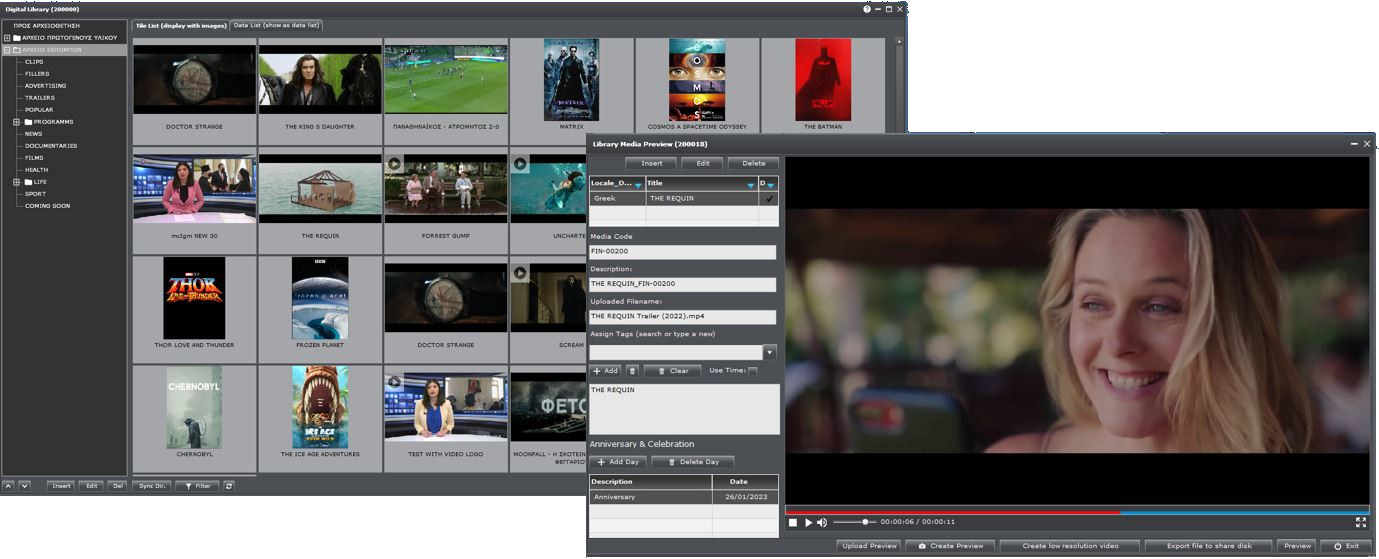Image resolution: width=1379 pixels, height=559 pixels.
Task: Select SPORT category in tree
Action: coord(35,194)
